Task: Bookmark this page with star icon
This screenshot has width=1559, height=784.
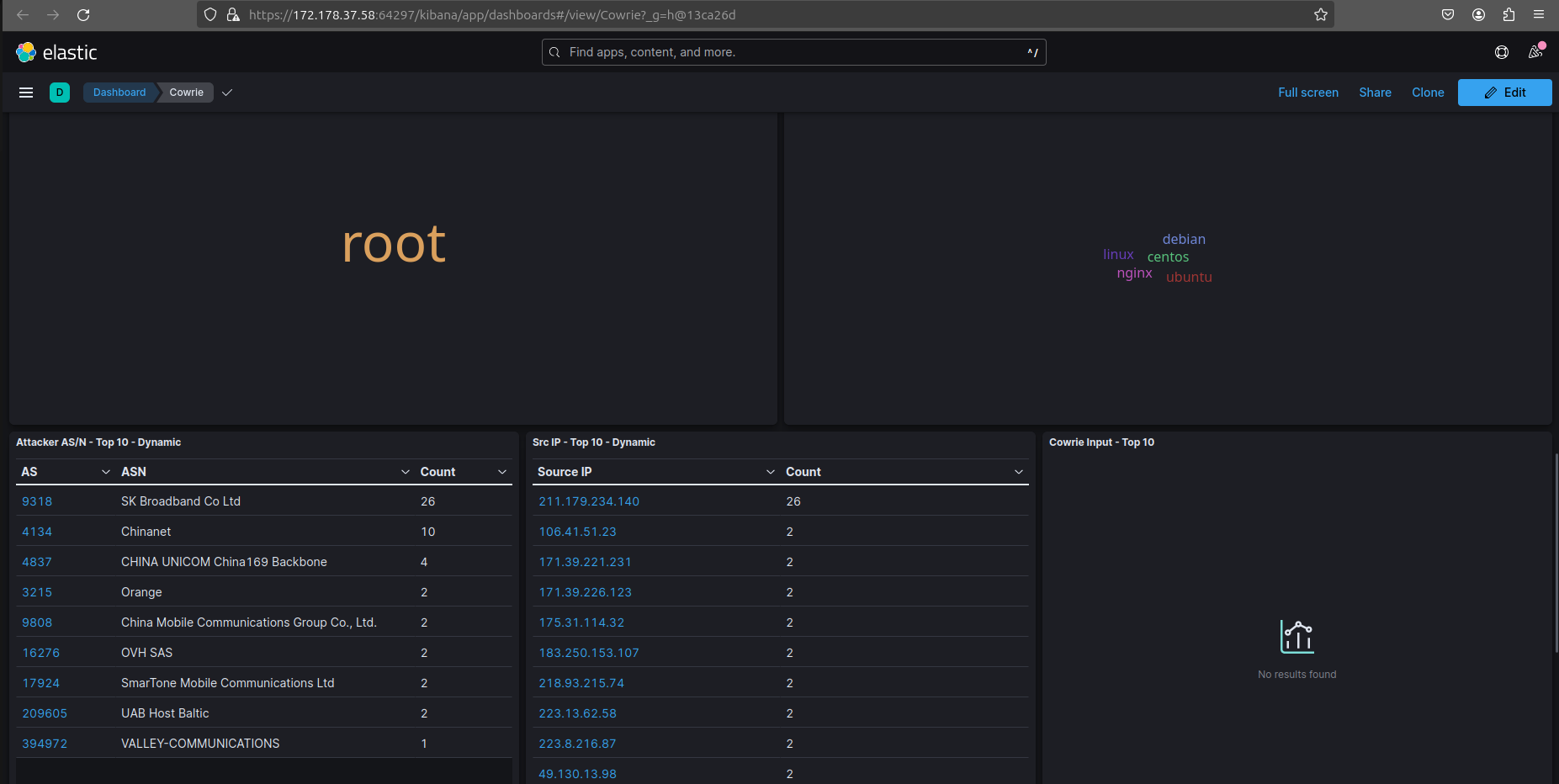Action: point(1321,14)
